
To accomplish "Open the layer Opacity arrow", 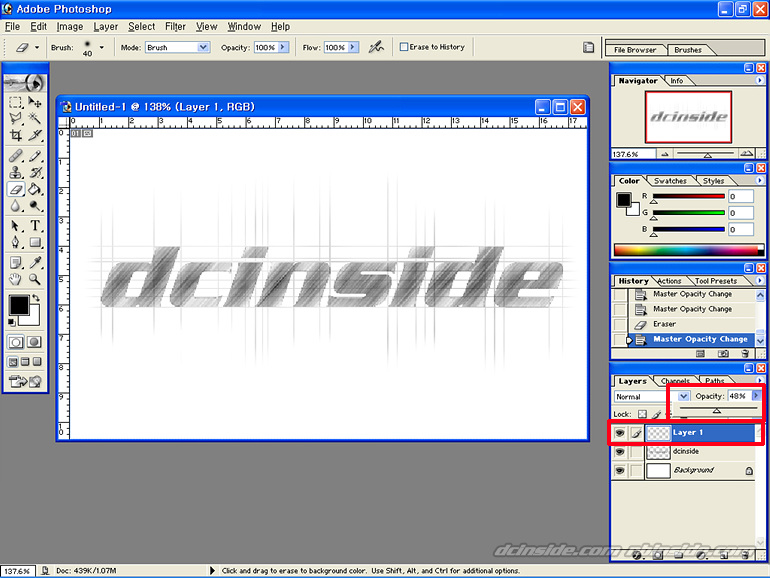I will pyautogui.click(x=756, y=396).
